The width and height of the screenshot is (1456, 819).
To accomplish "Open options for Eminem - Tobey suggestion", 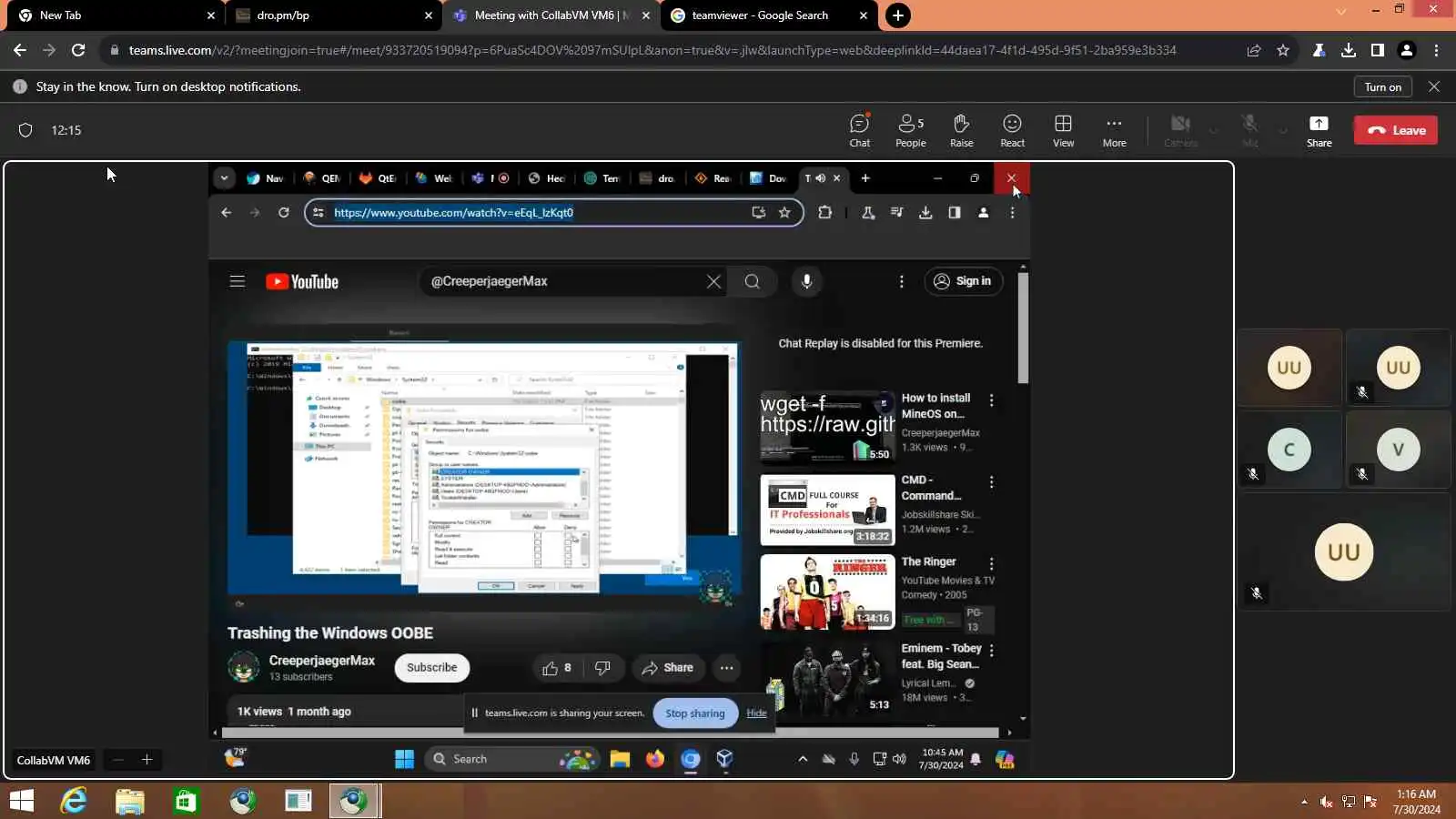I will [992, 651].
